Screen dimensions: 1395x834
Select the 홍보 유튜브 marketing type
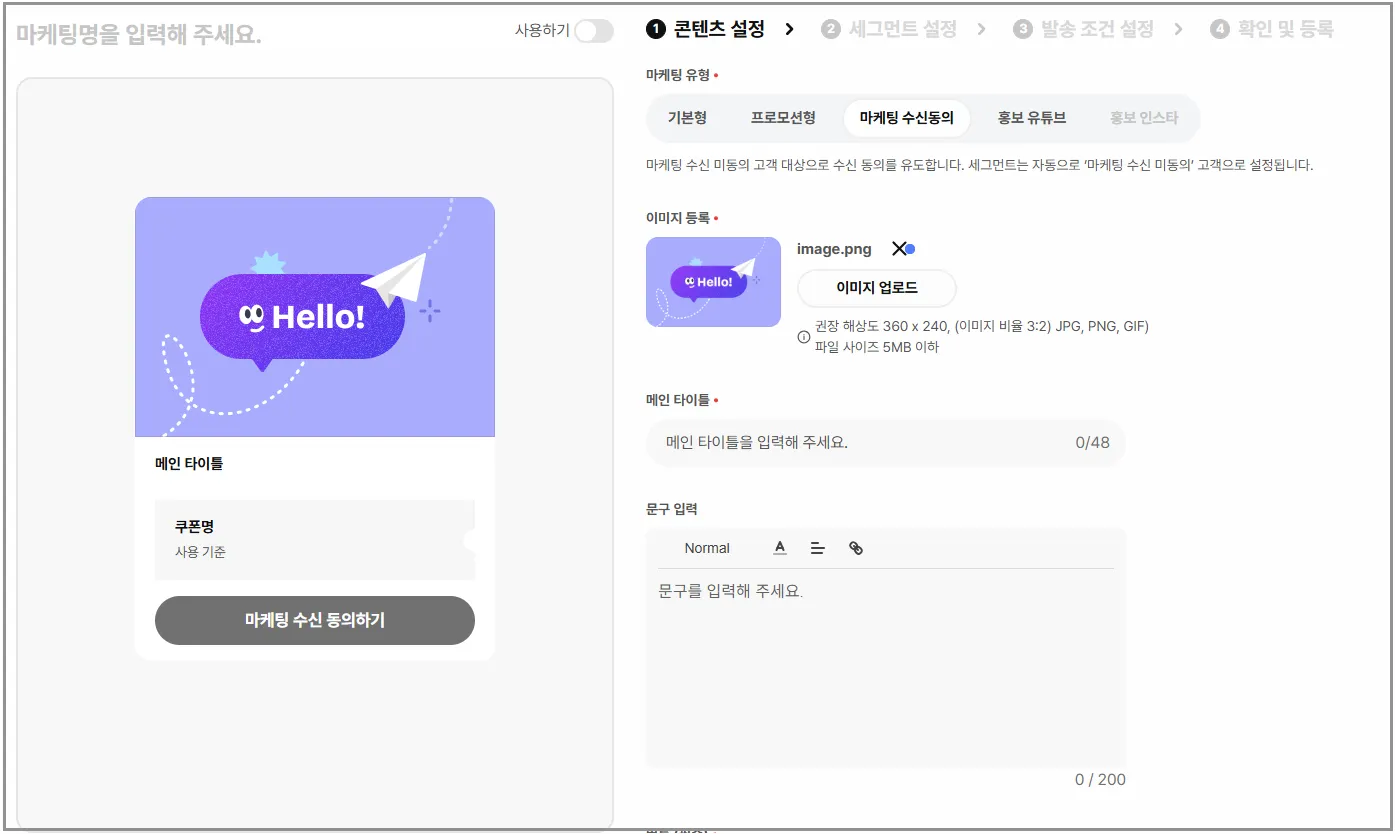click(x=1031, y=118)
